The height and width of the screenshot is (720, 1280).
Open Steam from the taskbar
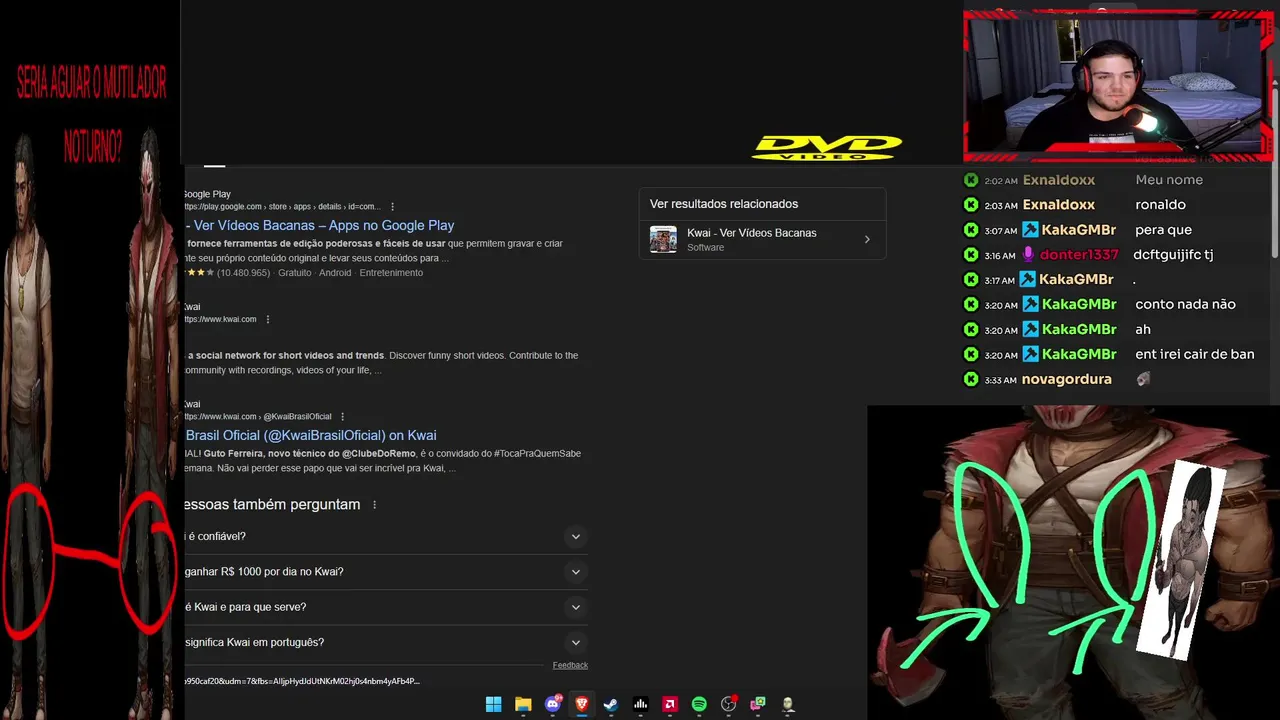[611, 704]
